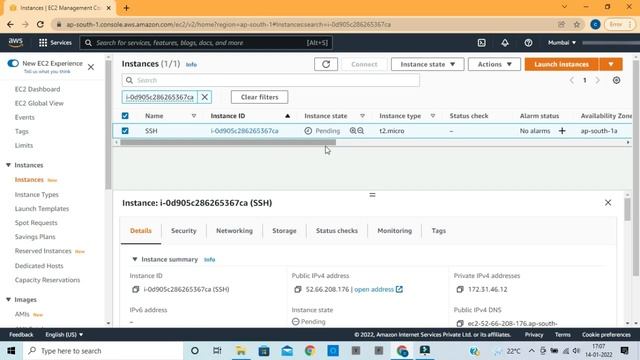Open the help question mark icon
The width and height of the screenshot is (640, 360).
coord(528,42)
